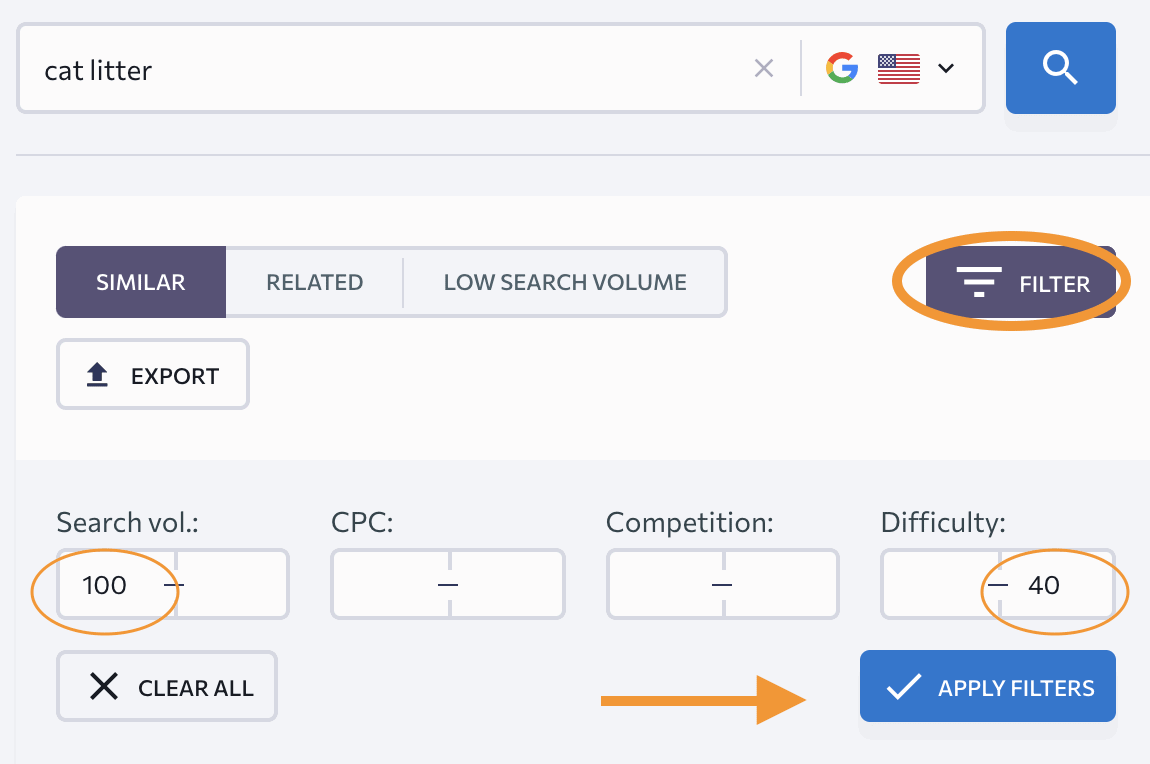Click the X icon in Clear All
Viewport: 1150px width, 764px height.
(x=103, y=687)
